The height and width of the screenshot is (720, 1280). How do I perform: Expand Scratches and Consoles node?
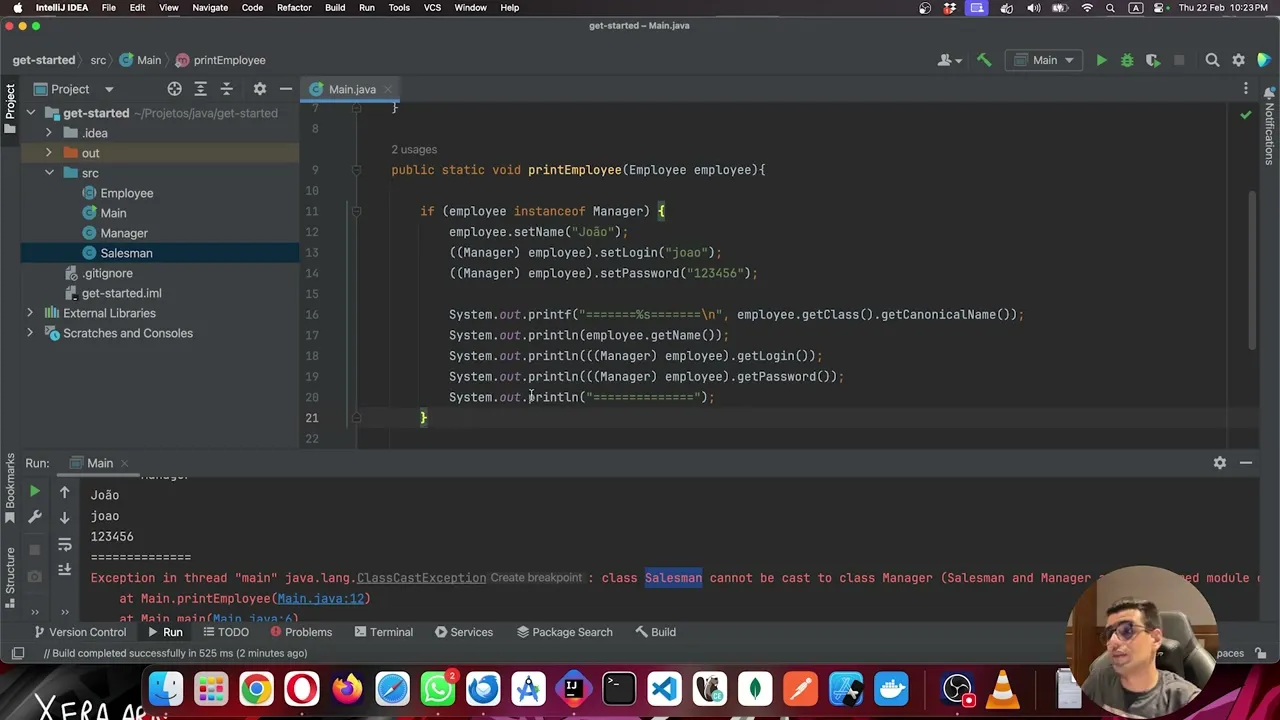click(x=30, y=333)
